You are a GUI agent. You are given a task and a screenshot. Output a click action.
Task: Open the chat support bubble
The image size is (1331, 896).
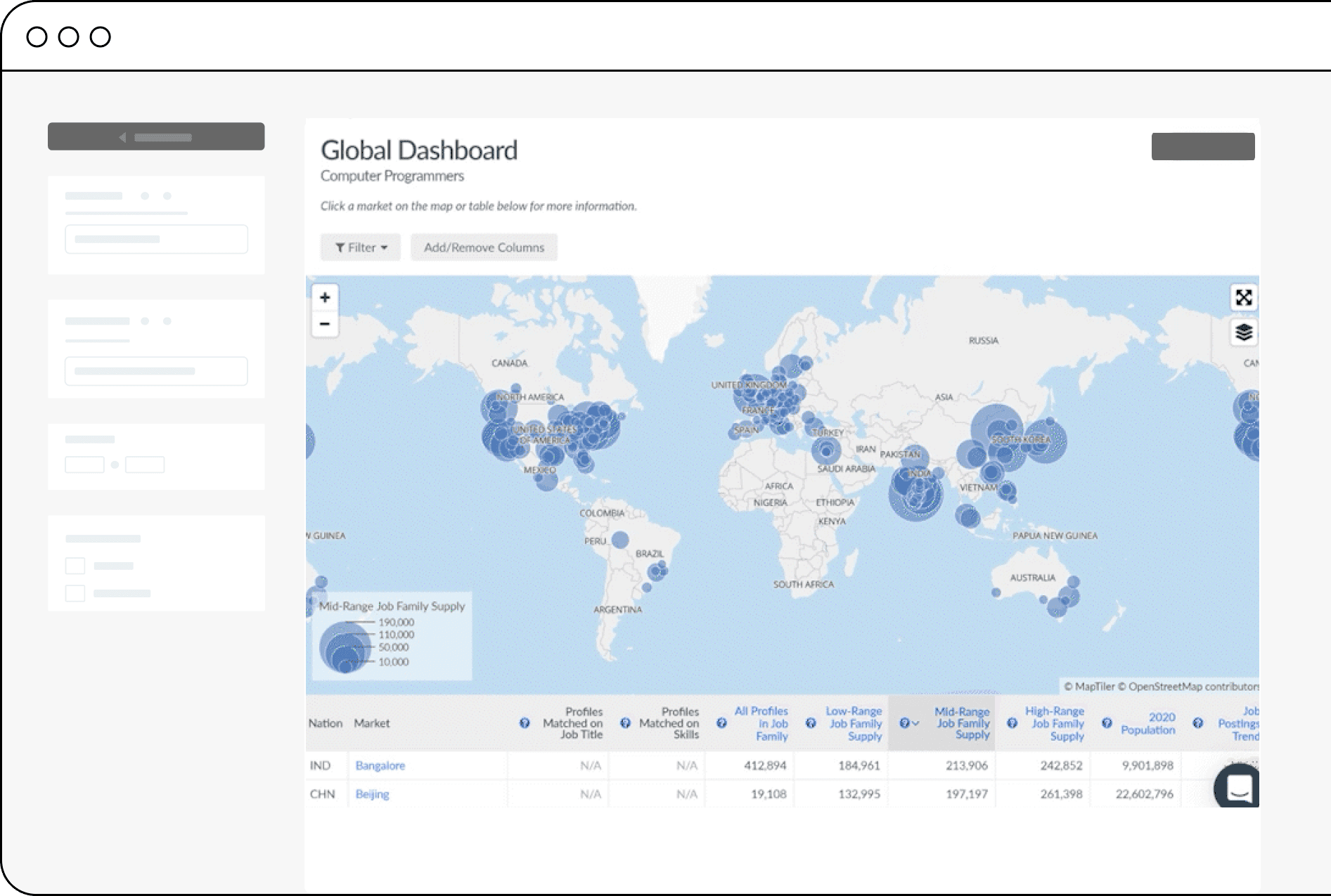point(1238,787)
